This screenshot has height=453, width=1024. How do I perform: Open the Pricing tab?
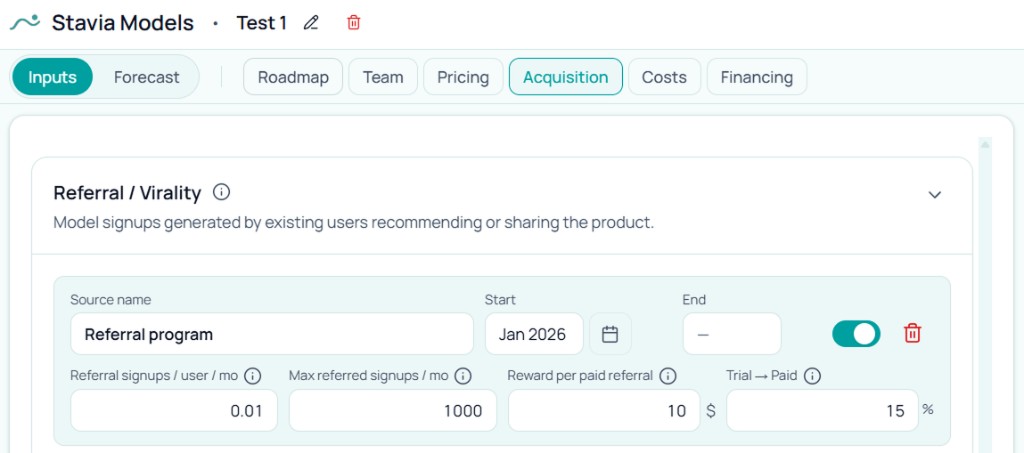tap(463, 77)
